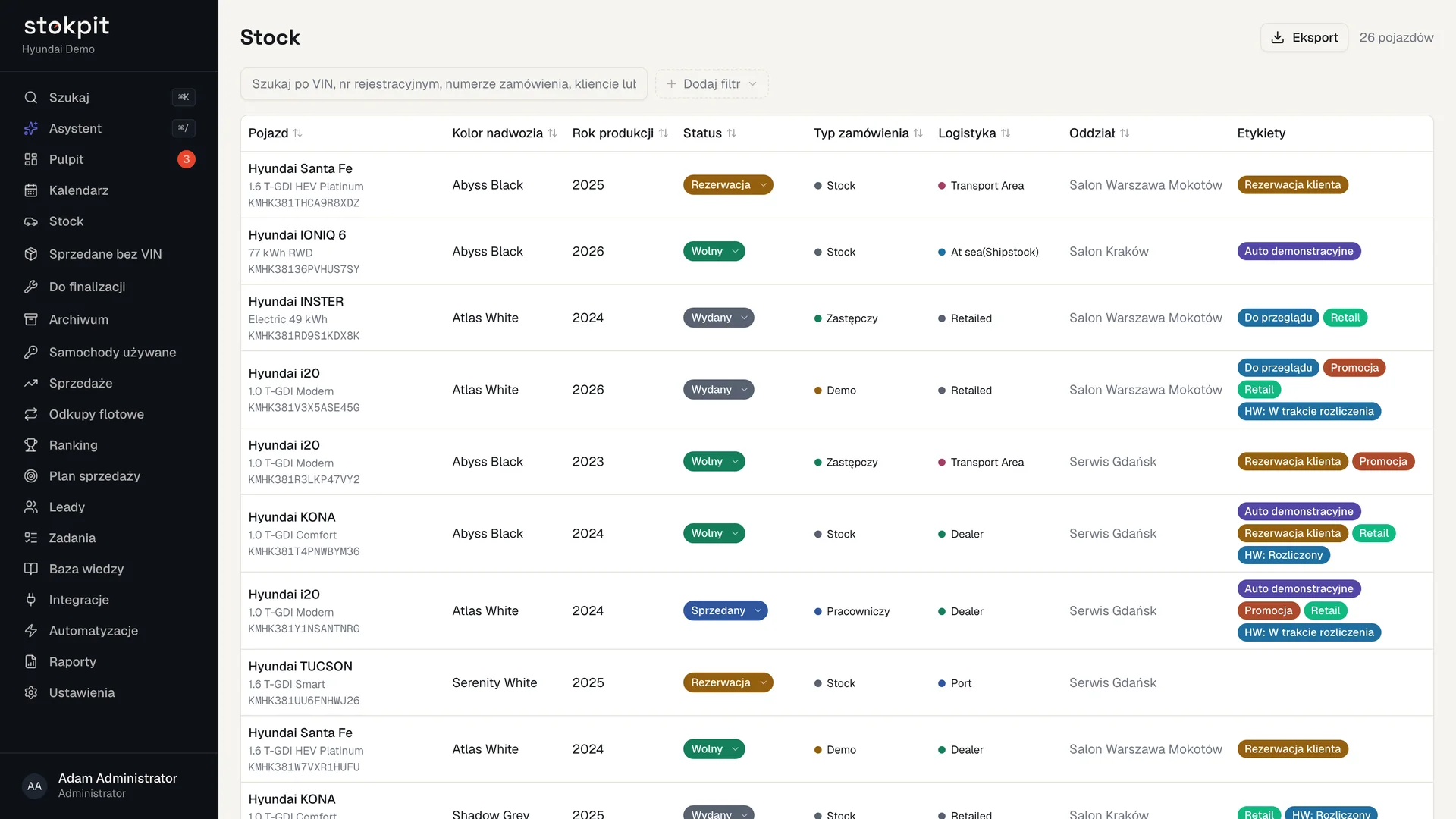Select Stock car icon in sidebar
The width and height of the screenshot is (1456, 819).
pos(31,221)
